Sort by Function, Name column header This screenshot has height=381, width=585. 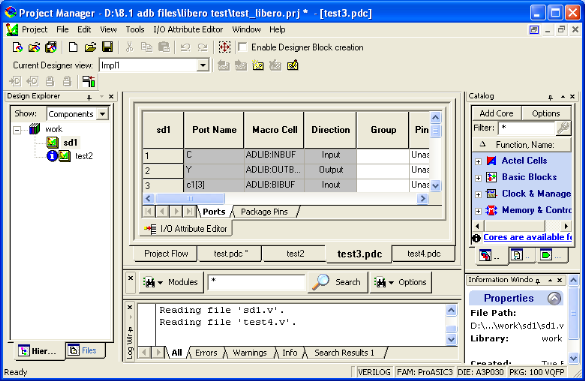[522, 145]
